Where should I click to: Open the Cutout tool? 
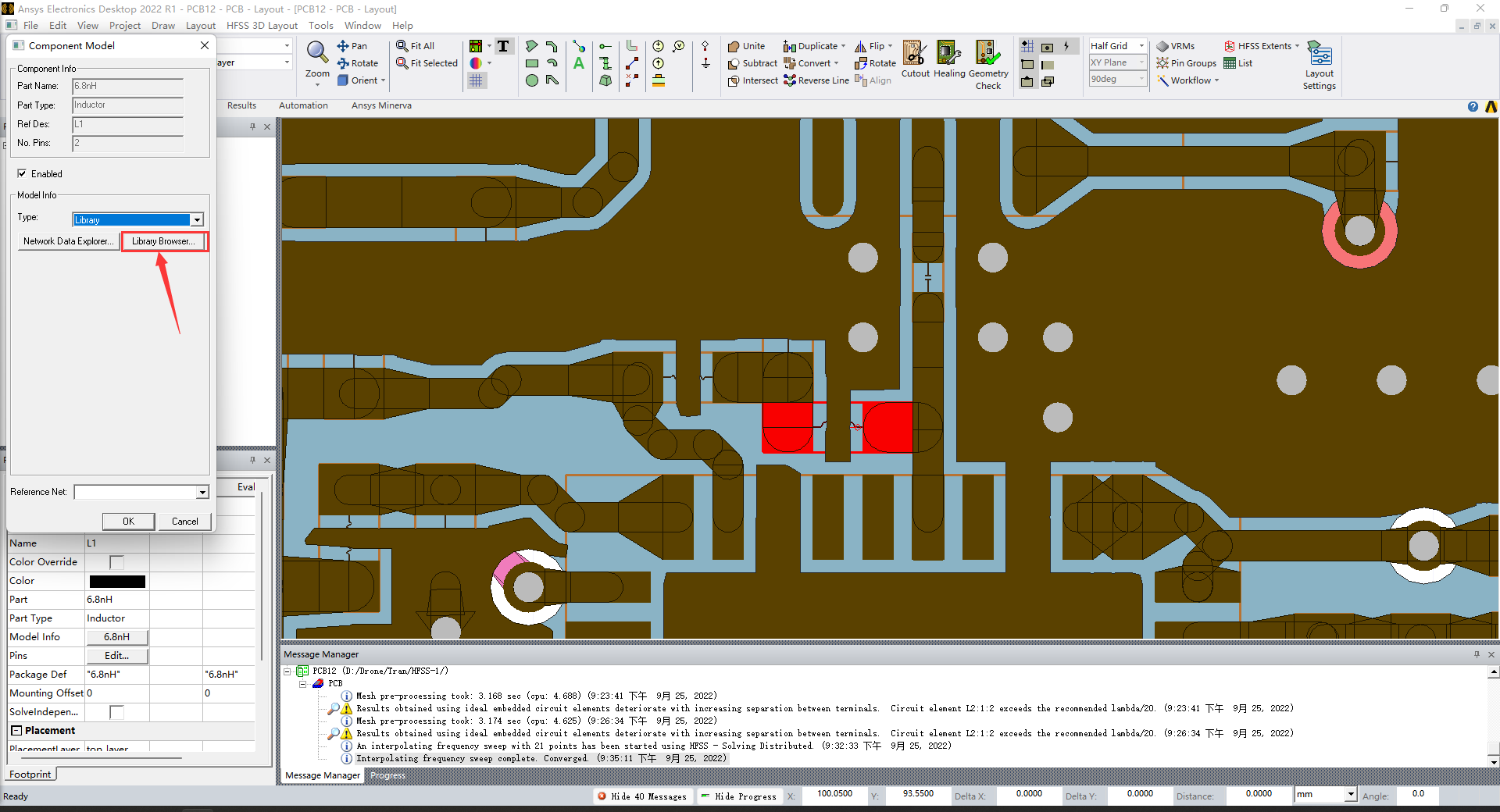coord(915,59)
